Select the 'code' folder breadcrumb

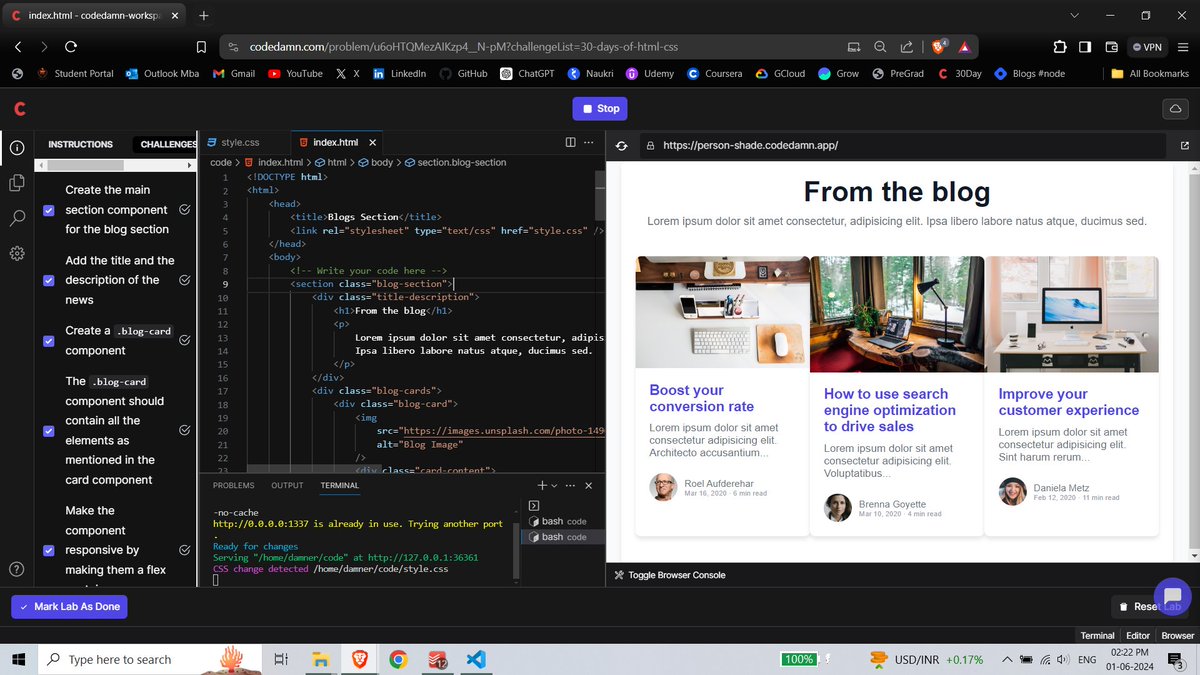[x=220, y=162]
